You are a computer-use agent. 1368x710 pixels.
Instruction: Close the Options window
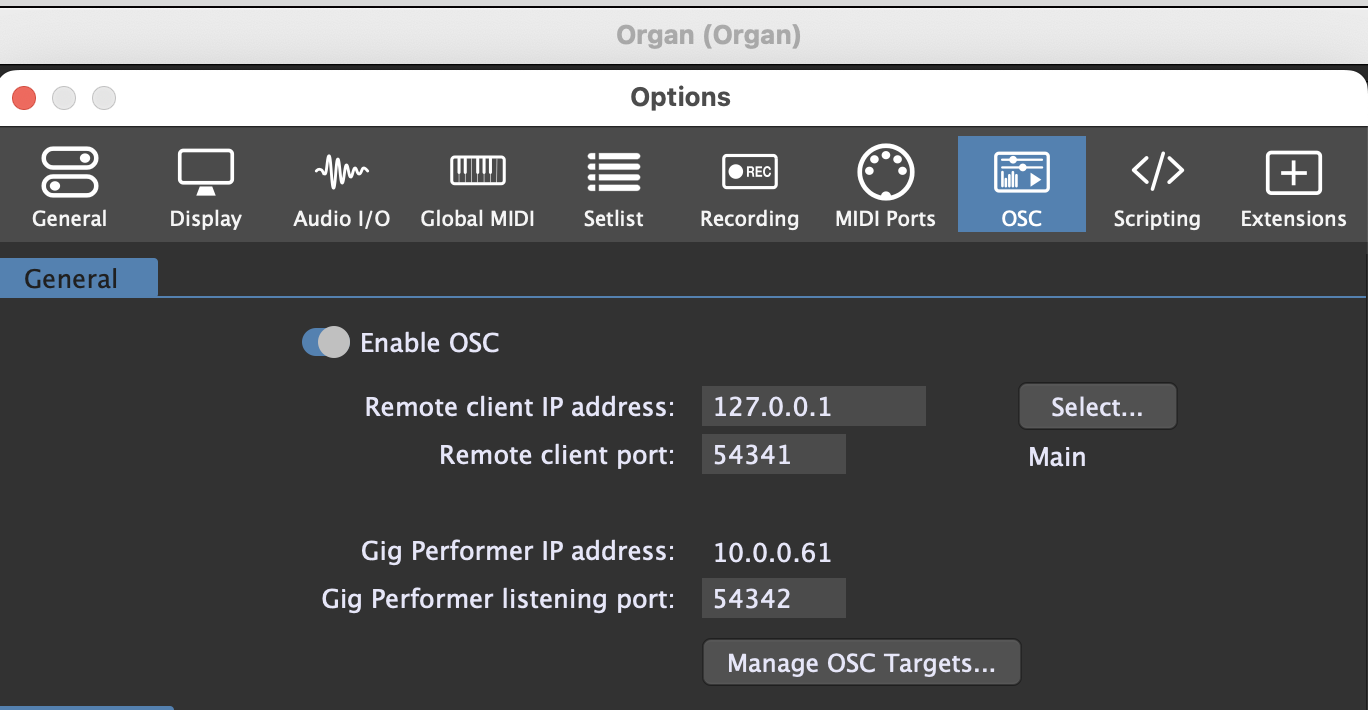24,98
